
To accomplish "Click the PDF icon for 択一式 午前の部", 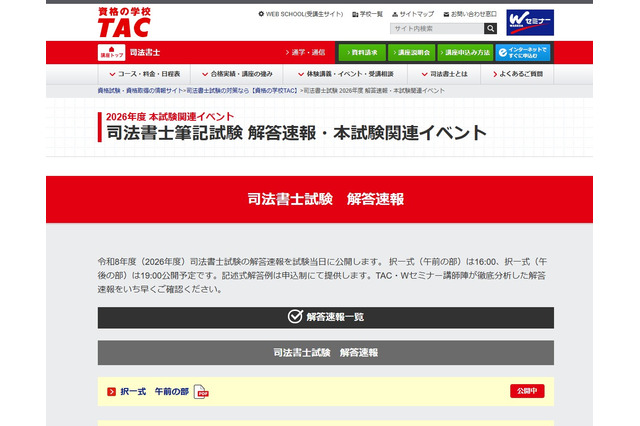I will point(201,392).
